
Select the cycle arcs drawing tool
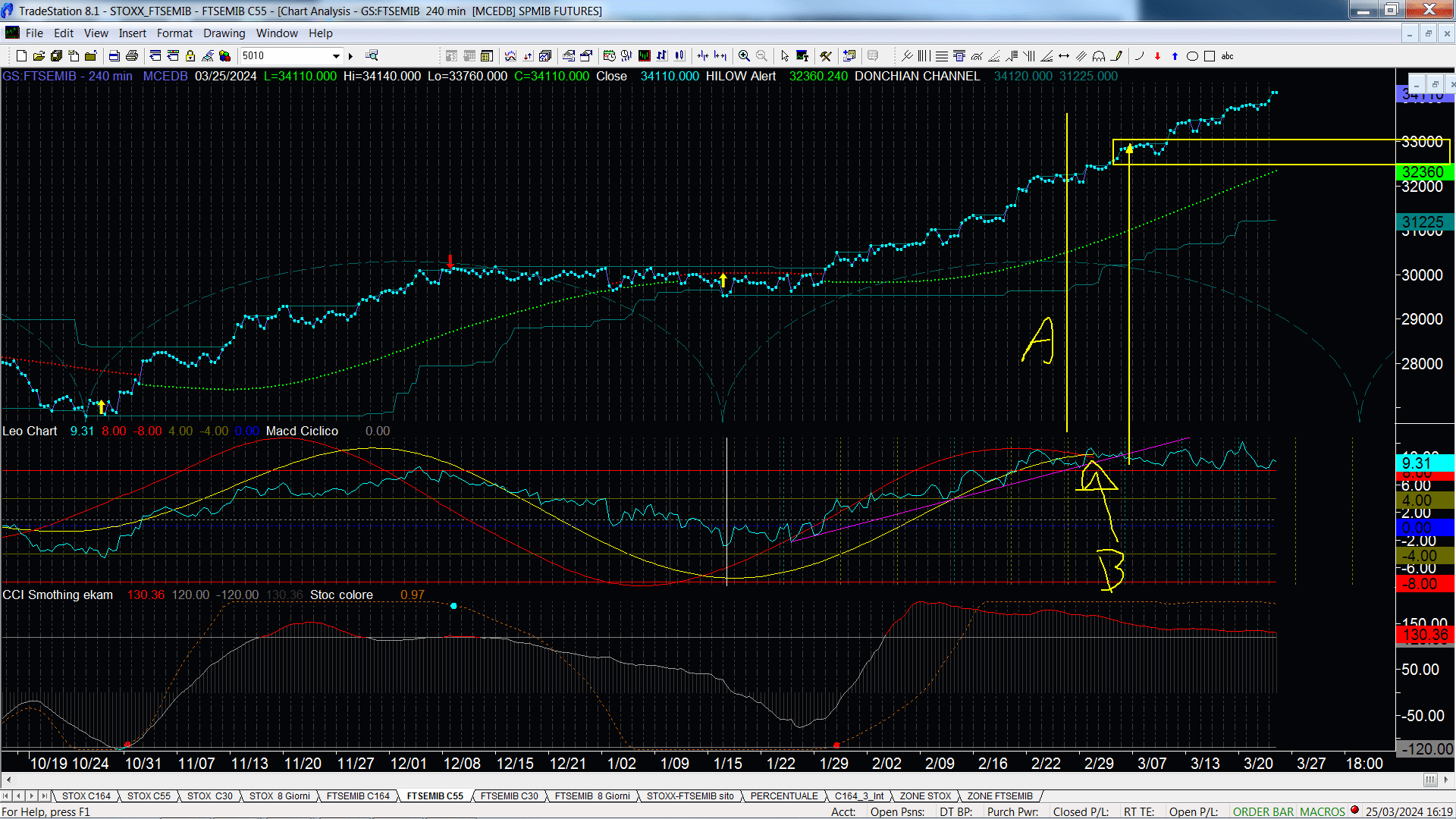click(x=1099, y=56)
